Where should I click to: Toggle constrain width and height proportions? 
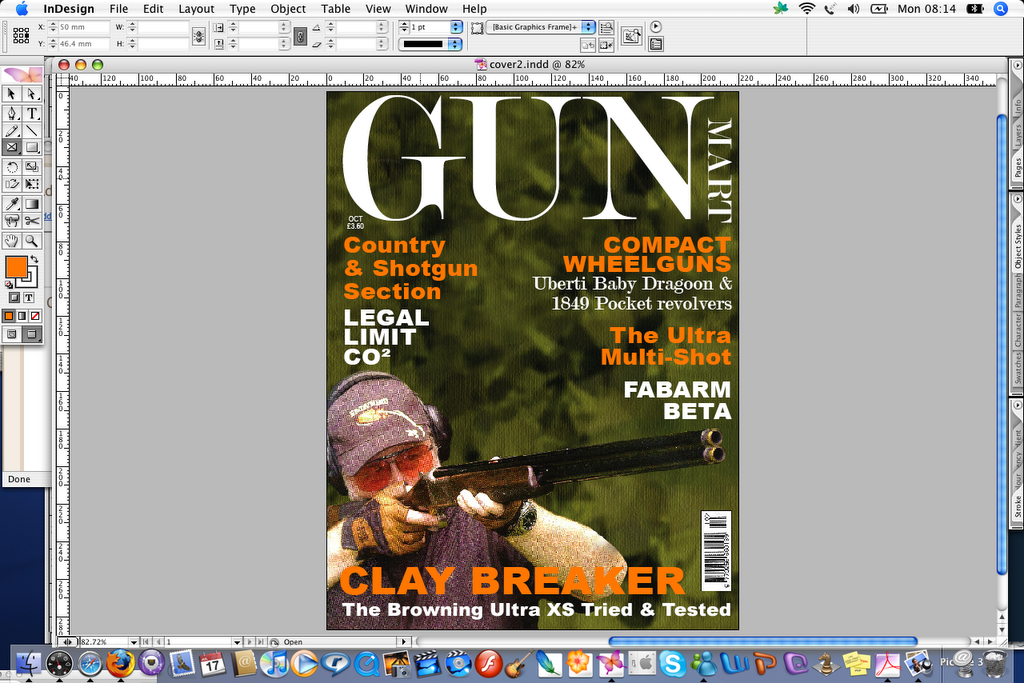coord(199,37)
